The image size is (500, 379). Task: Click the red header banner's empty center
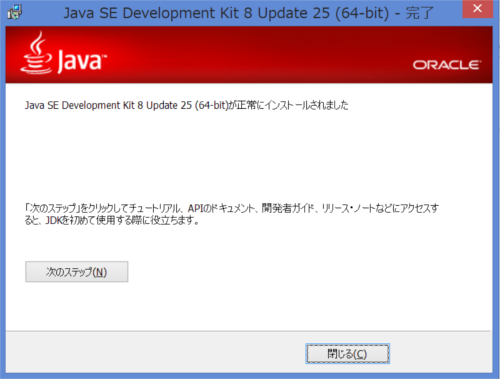click(249, 55)
